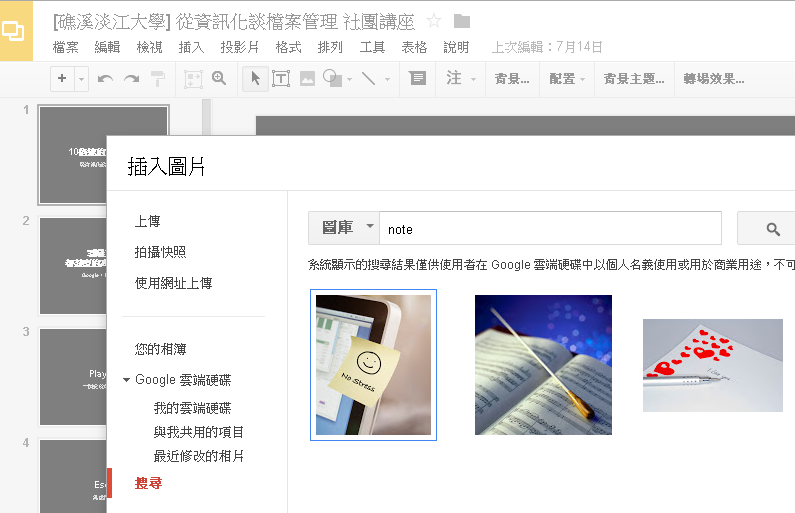Click the redo arrow

[x=132, y=79]
